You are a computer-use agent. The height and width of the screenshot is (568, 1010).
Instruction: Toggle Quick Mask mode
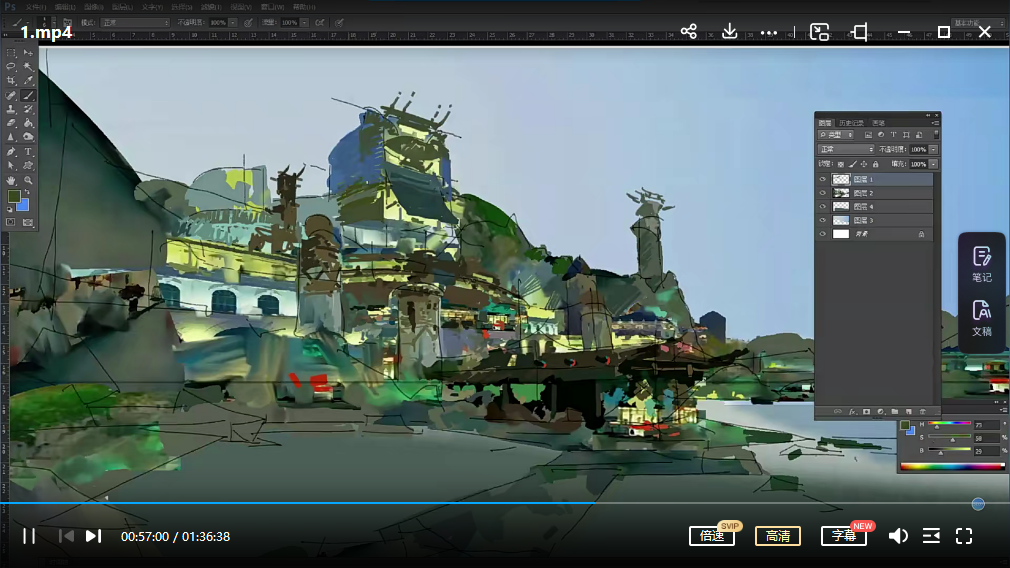(11, 222)
